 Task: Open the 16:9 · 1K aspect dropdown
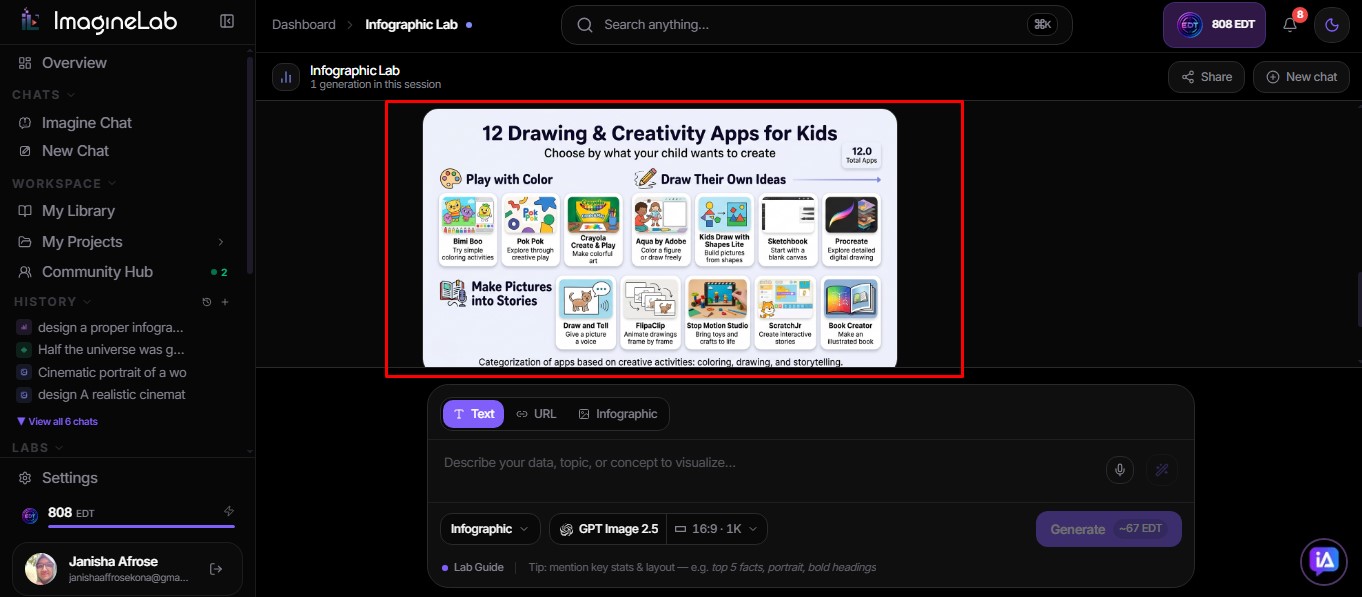(717, 529)
